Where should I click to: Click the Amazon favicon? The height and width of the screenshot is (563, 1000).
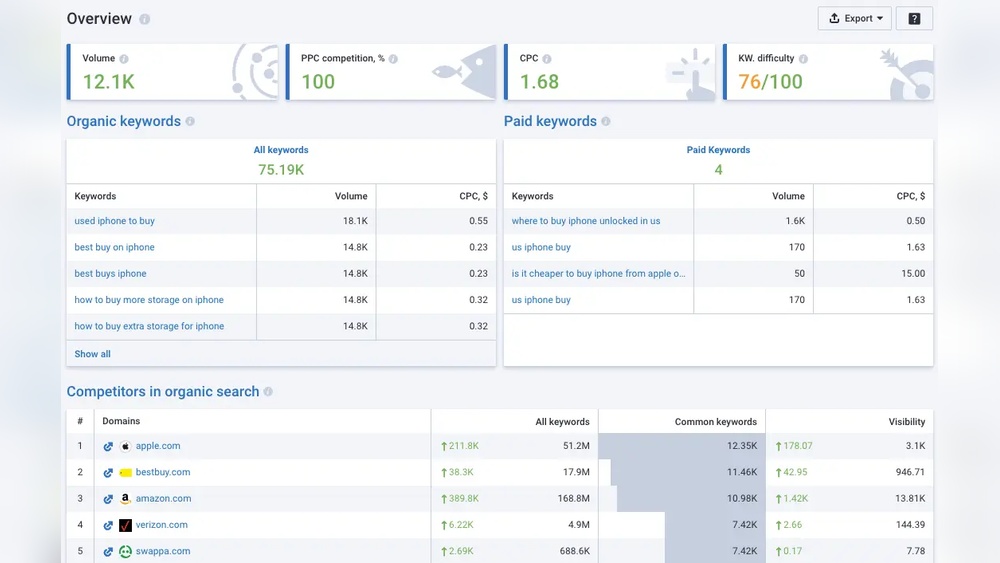pos(126,499)
